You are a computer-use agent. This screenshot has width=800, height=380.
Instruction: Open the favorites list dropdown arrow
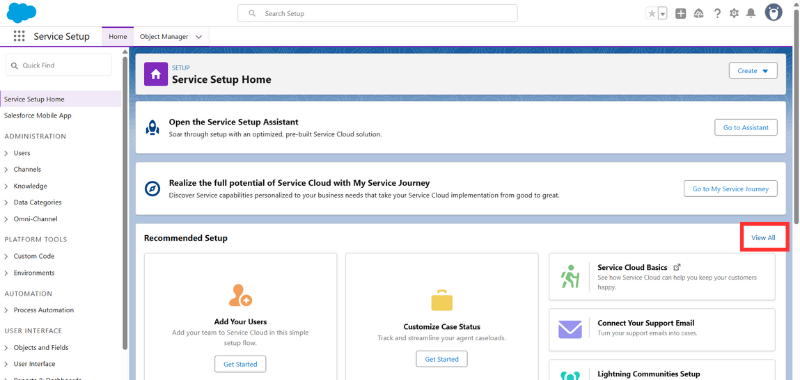tap(663, 14)
